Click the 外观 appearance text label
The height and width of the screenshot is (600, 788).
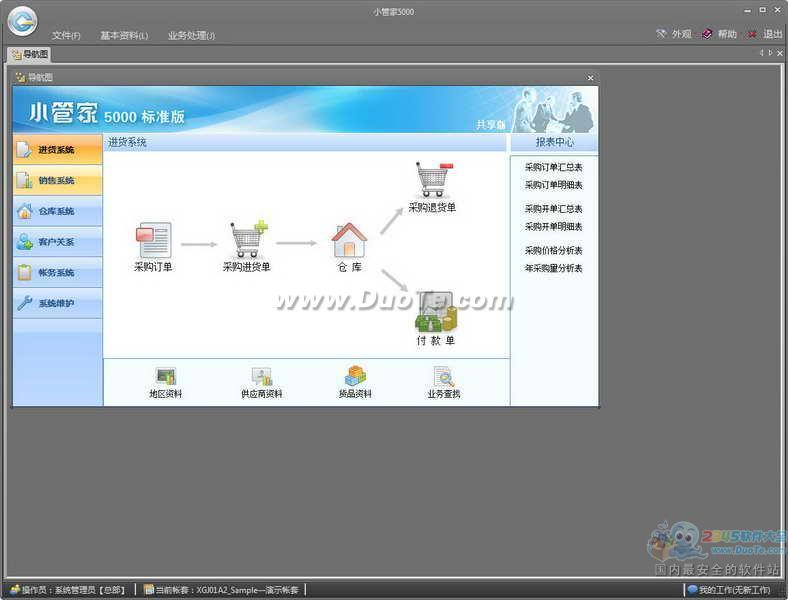[x=681, y=34]
